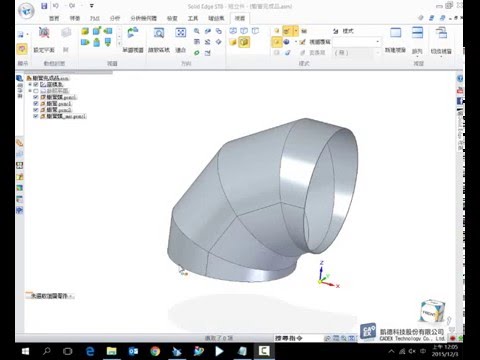Click the Solid Edge application button

coord(26,11)
